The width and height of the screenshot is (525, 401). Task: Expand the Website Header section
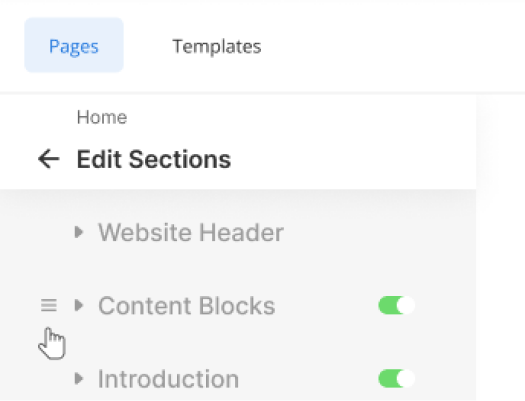coord(79,232)
